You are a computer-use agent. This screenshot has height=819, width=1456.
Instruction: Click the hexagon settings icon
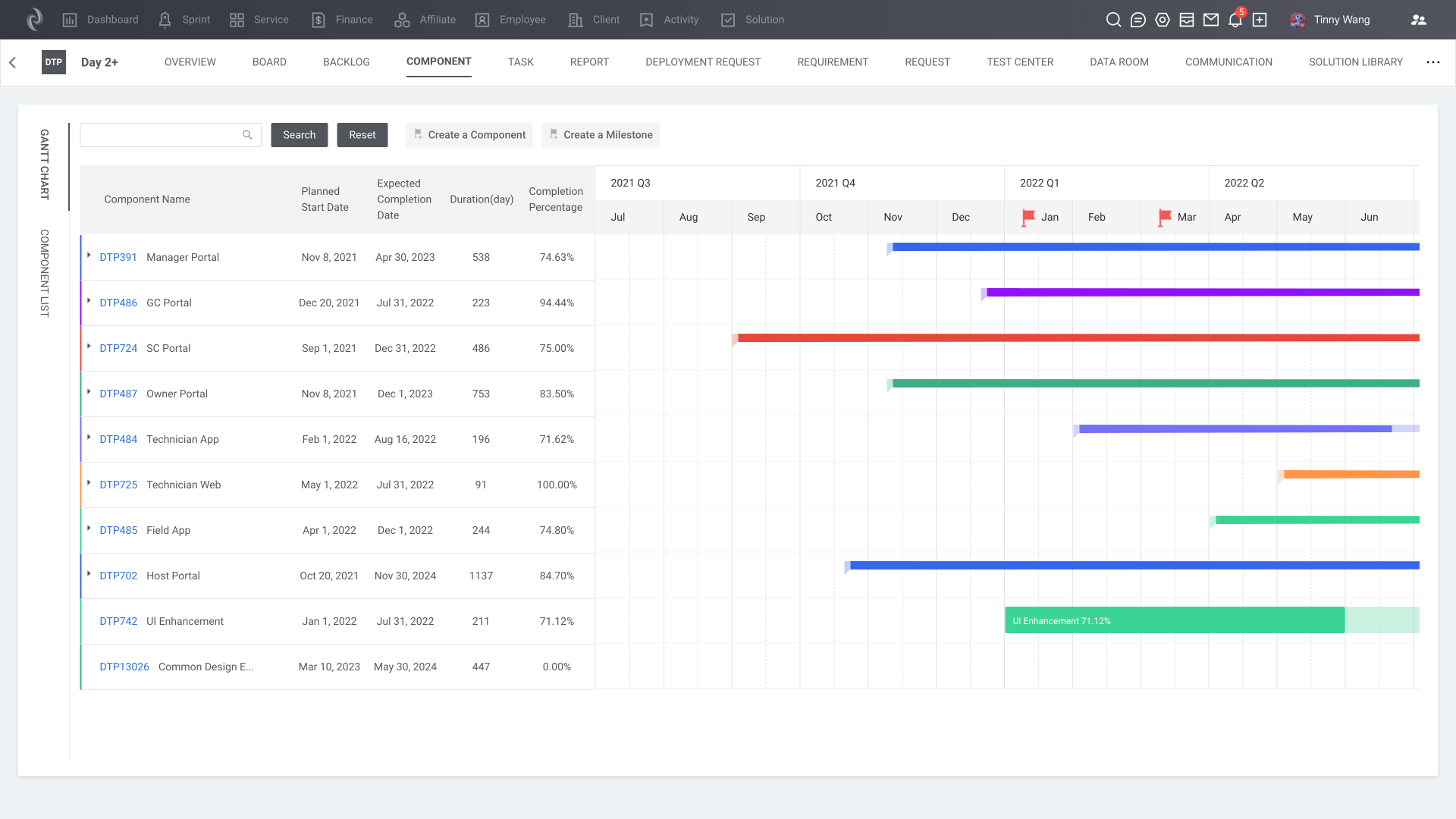tap(1163, 20)
